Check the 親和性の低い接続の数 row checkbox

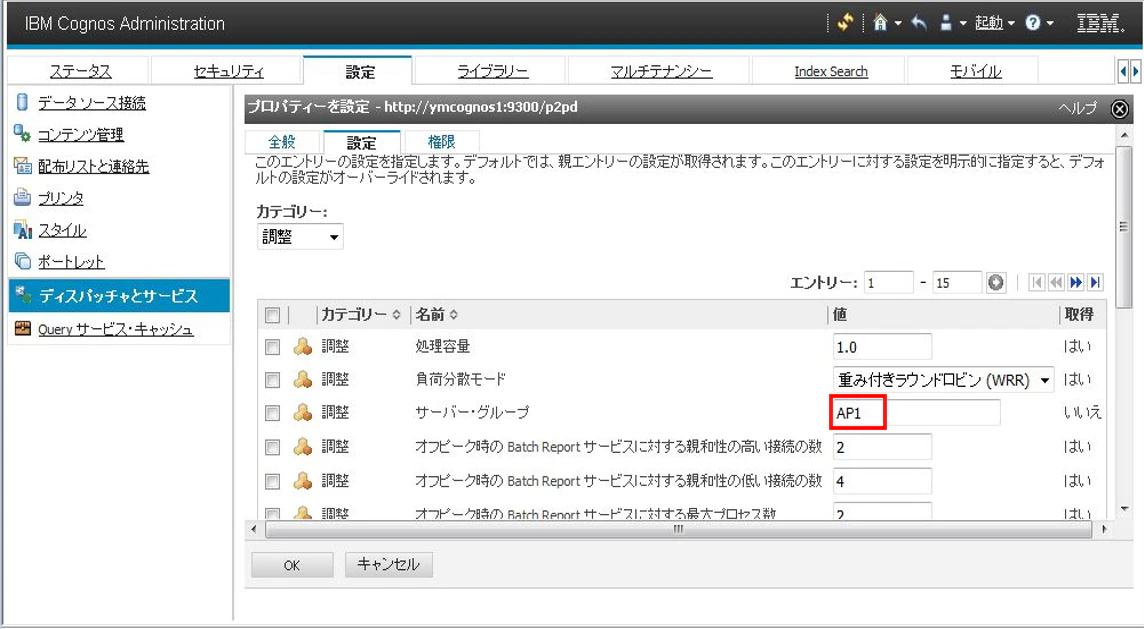(272, 481)
